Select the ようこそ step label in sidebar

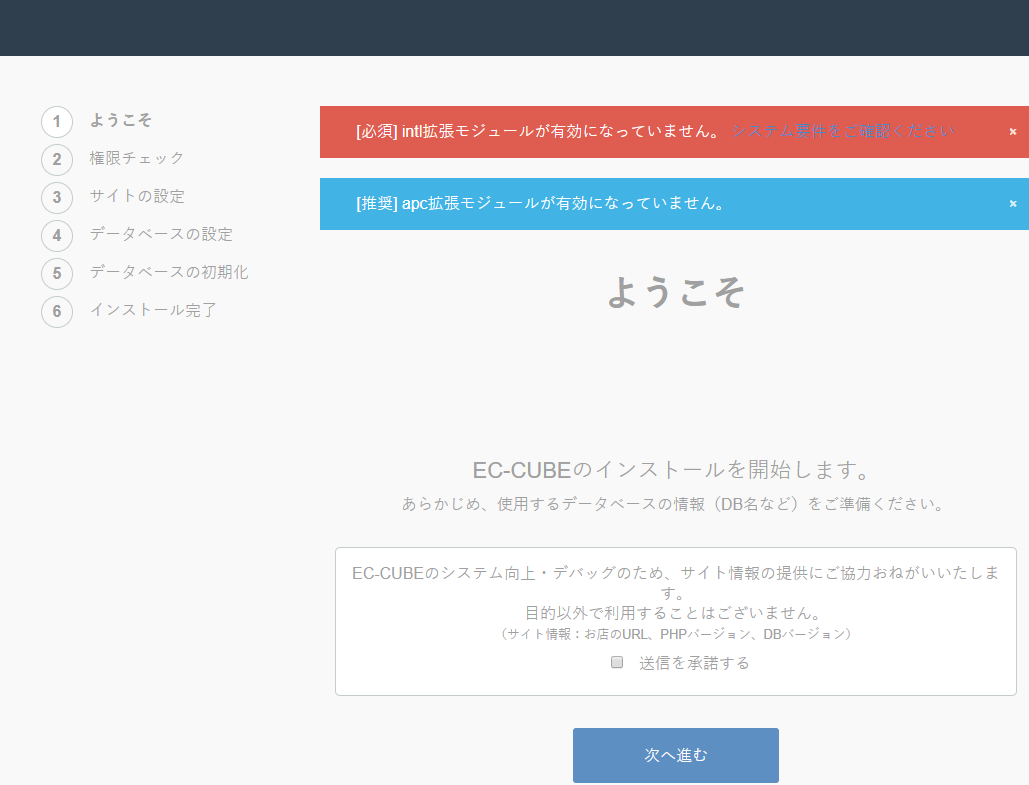click(121, 120)
